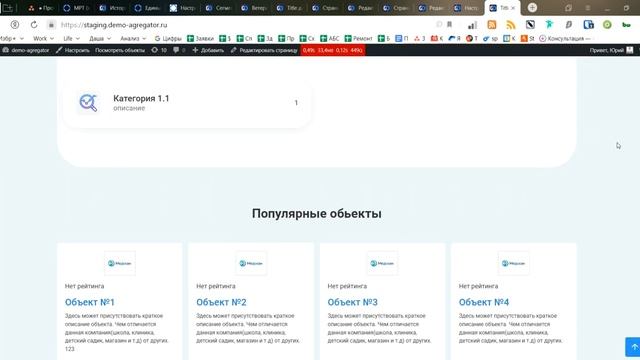Click the blue scroll-to-top arrow button
Viewport: 640px width, 360px height.
click(x=633, y=347)
